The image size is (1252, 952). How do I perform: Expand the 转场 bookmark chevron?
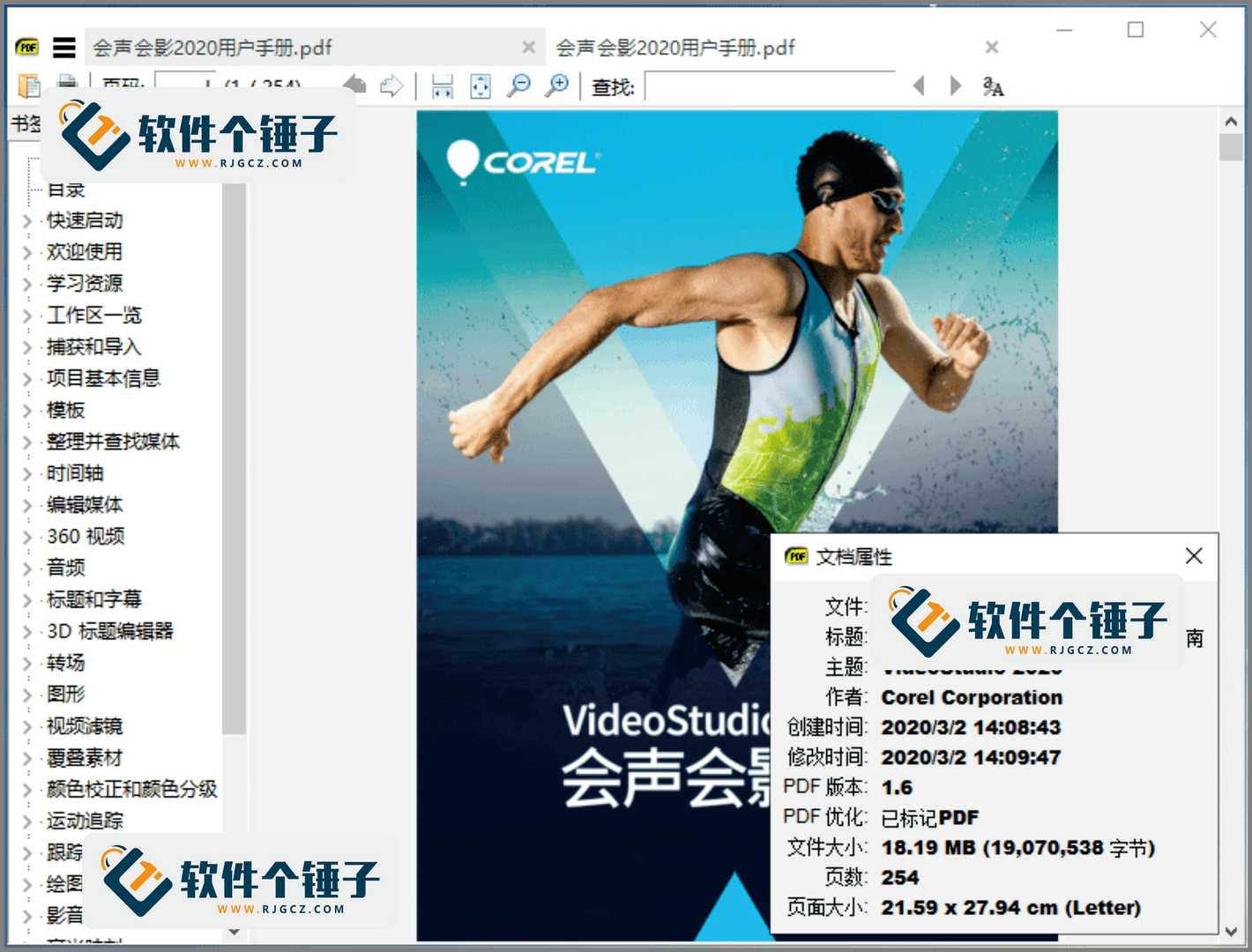(x=27, y=664)
